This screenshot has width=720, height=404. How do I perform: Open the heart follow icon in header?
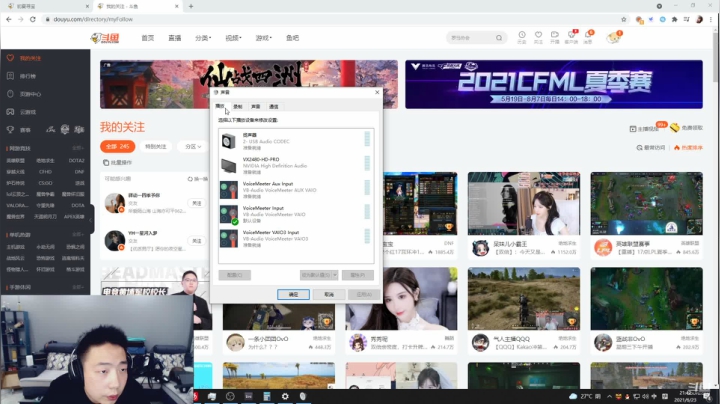[x=538, y=35]
